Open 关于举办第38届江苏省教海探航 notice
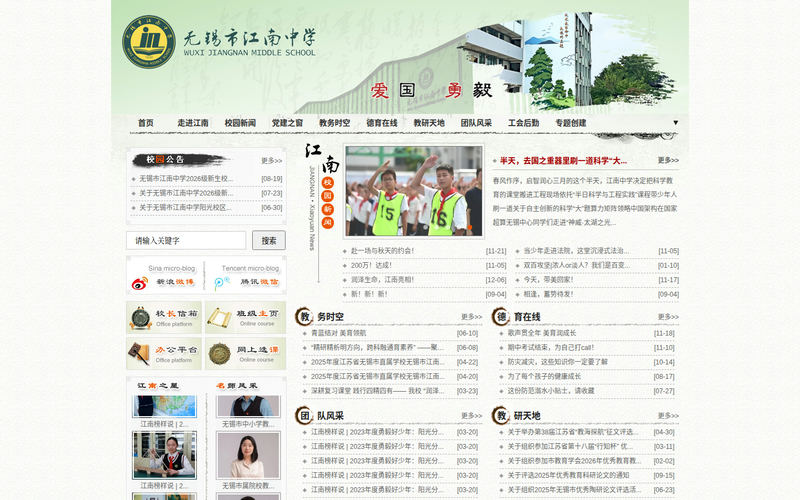This screenshot has height=500, width=800. pyautogui.click(x=573, y=432)
